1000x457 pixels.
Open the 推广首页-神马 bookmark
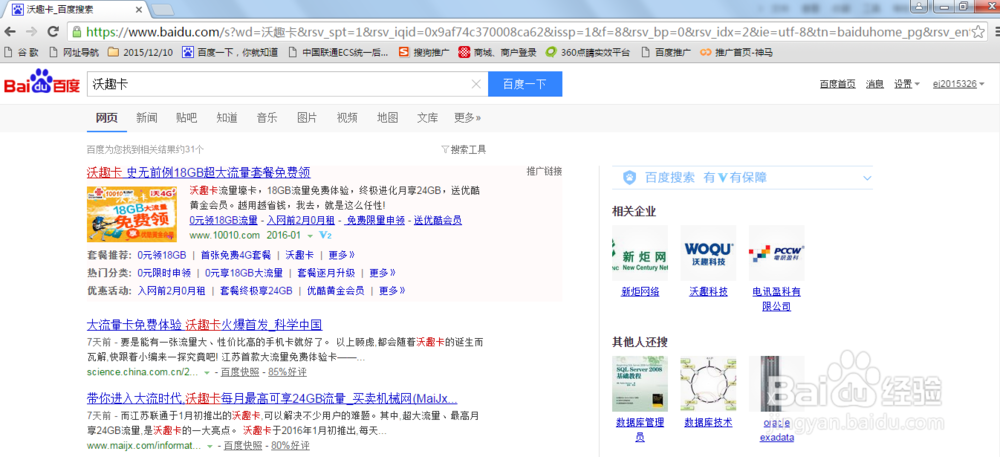(x=737, y=52)
